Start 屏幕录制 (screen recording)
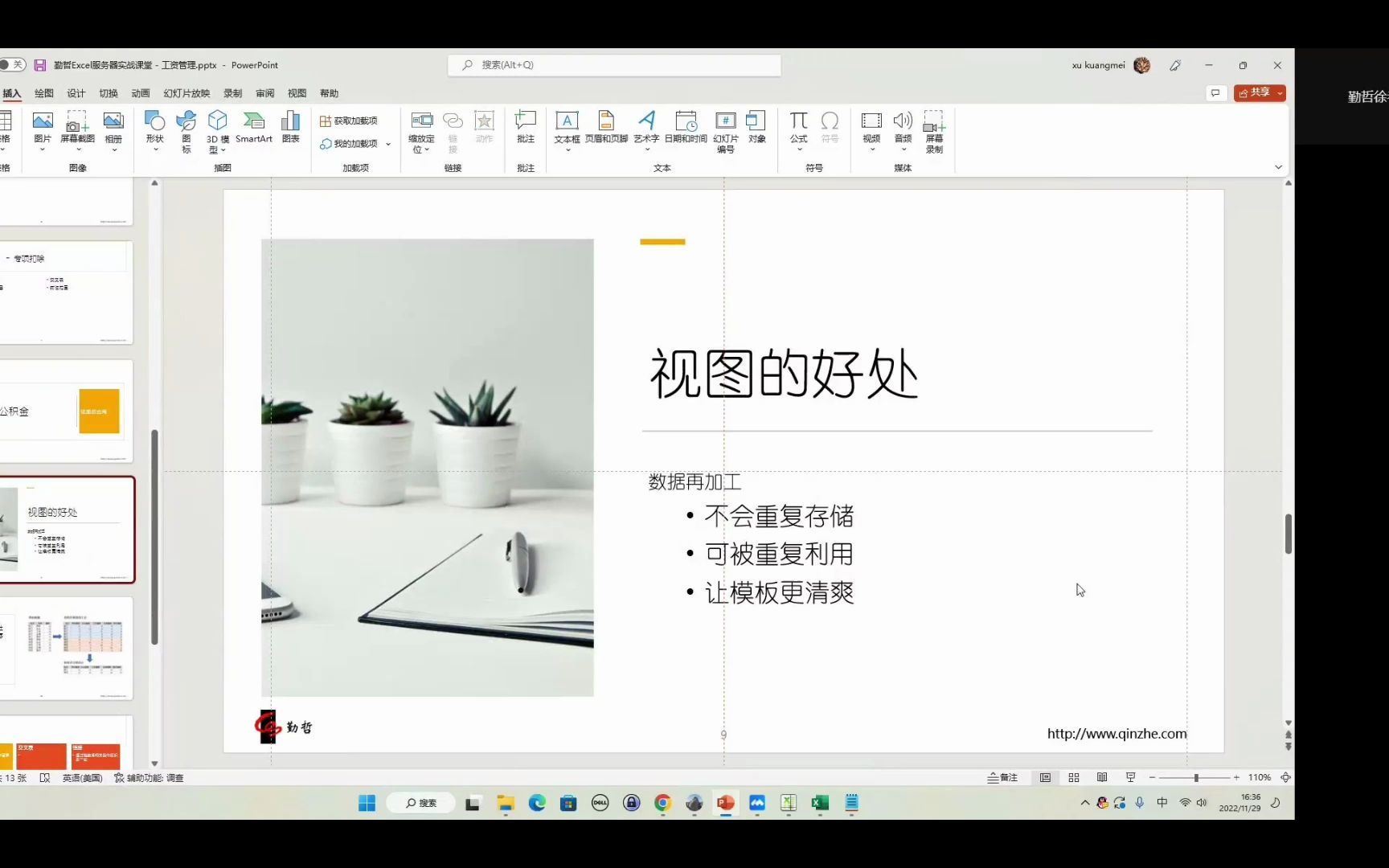This screenshot has width=1389, height=868. click(x=933, y=129)
